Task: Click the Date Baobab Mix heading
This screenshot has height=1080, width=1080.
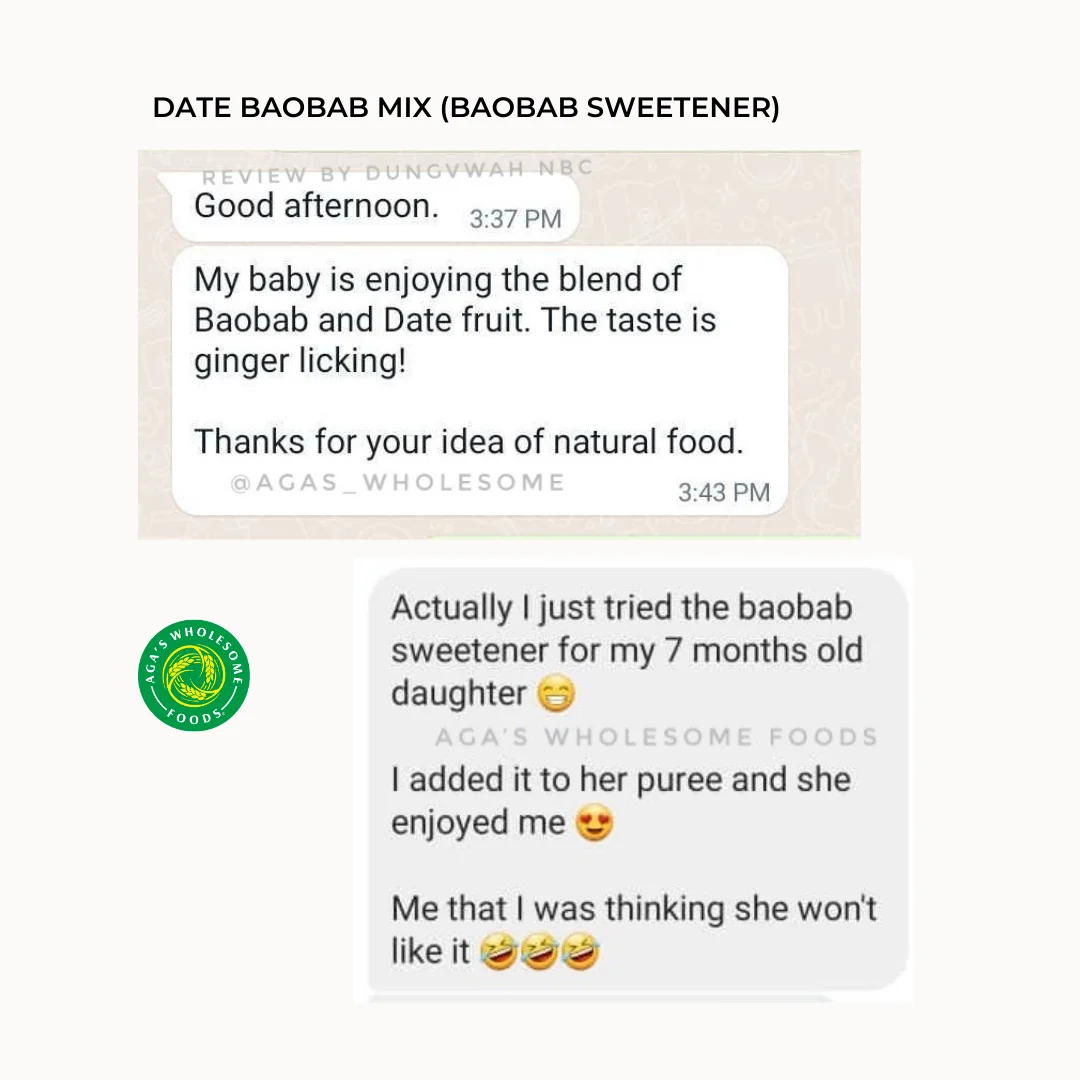Action: click(x=466, y=107)
